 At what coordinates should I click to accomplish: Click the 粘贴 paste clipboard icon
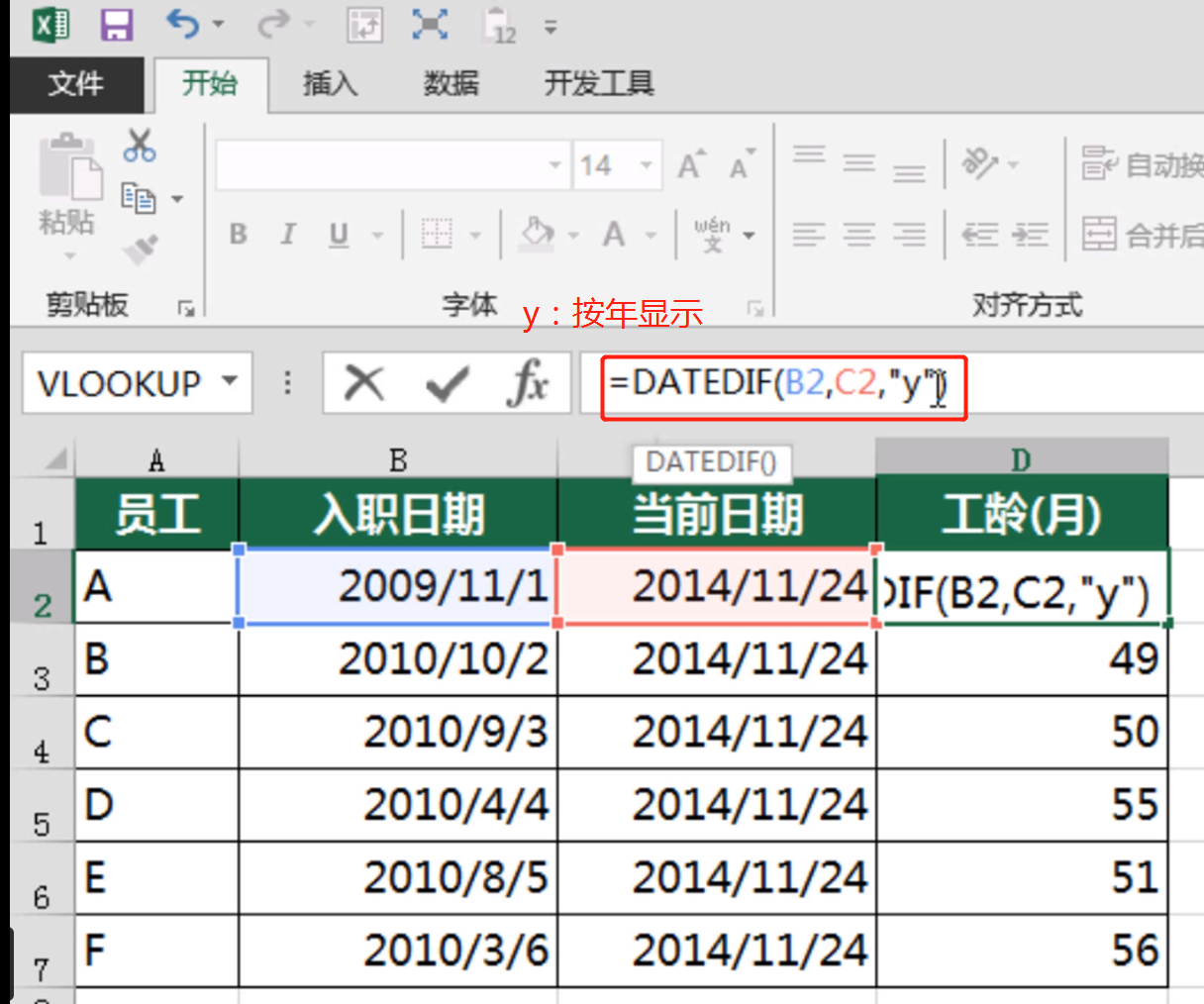coord(70,166)
